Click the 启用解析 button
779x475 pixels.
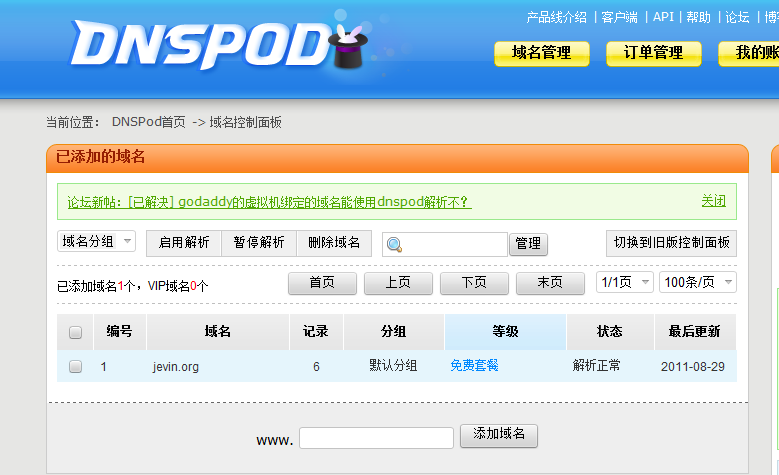click(x=184, y=242)
